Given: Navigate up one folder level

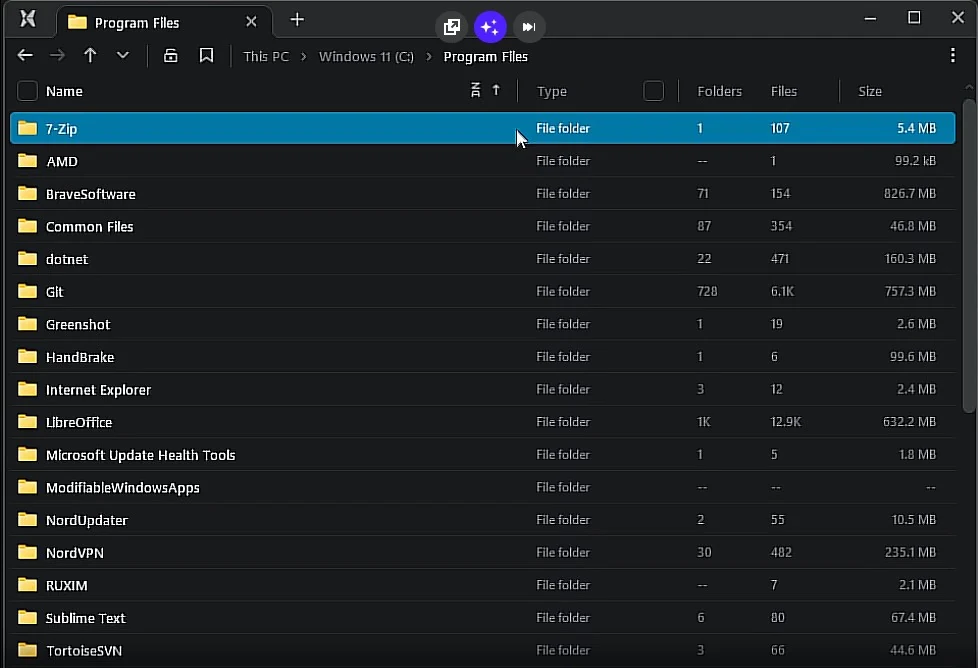Looking at the screenshot, I should pyautogui.click(x=90, y=56).
